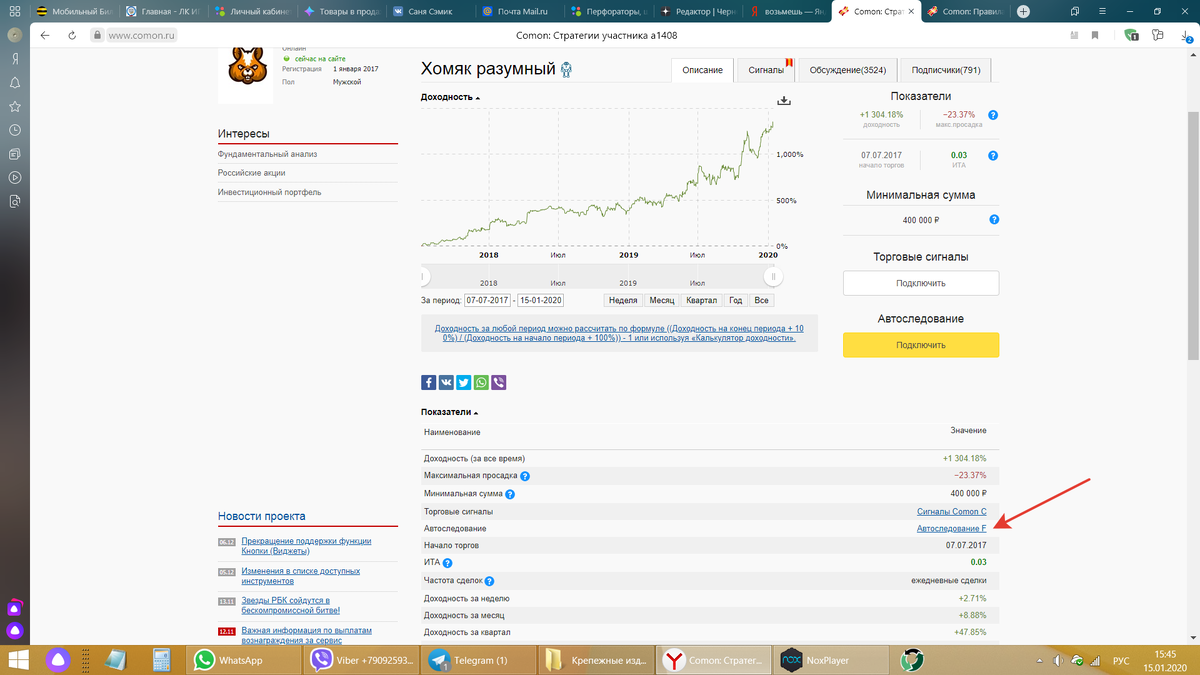Click help icon next to Частота сделок row
The height and width of the screenshot is (675, 1200).
490,581
